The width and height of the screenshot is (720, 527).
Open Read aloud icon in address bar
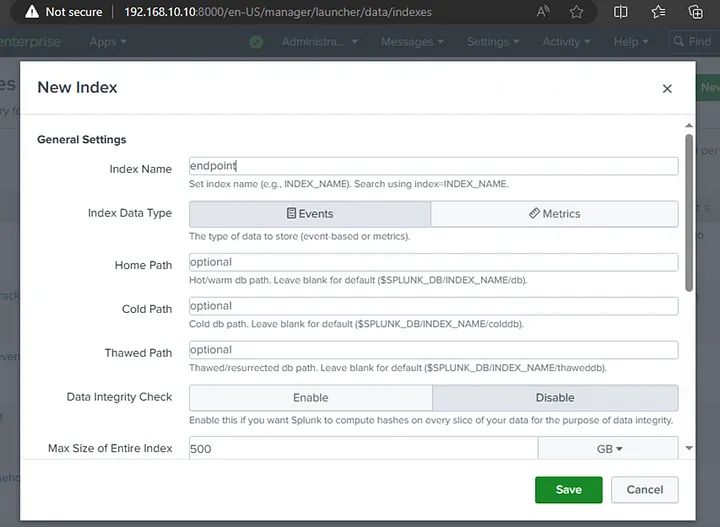point(543,11)
